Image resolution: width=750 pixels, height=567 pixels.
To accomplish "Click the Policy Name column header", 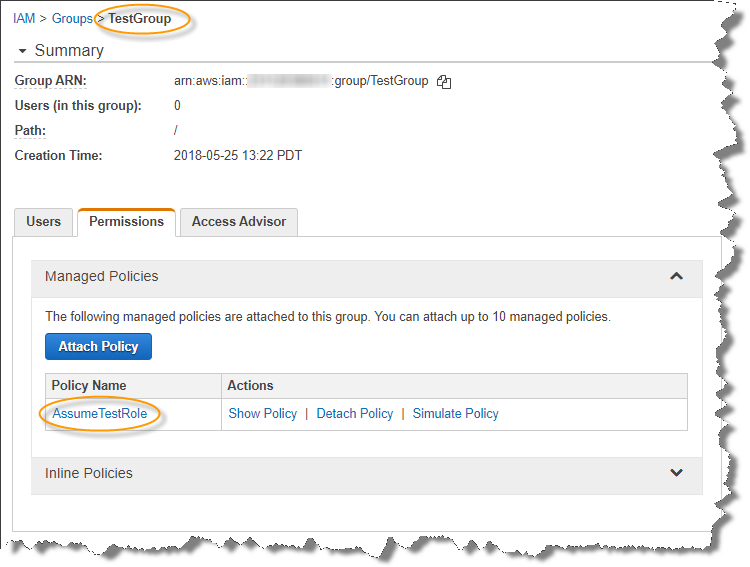I will 89,386.
